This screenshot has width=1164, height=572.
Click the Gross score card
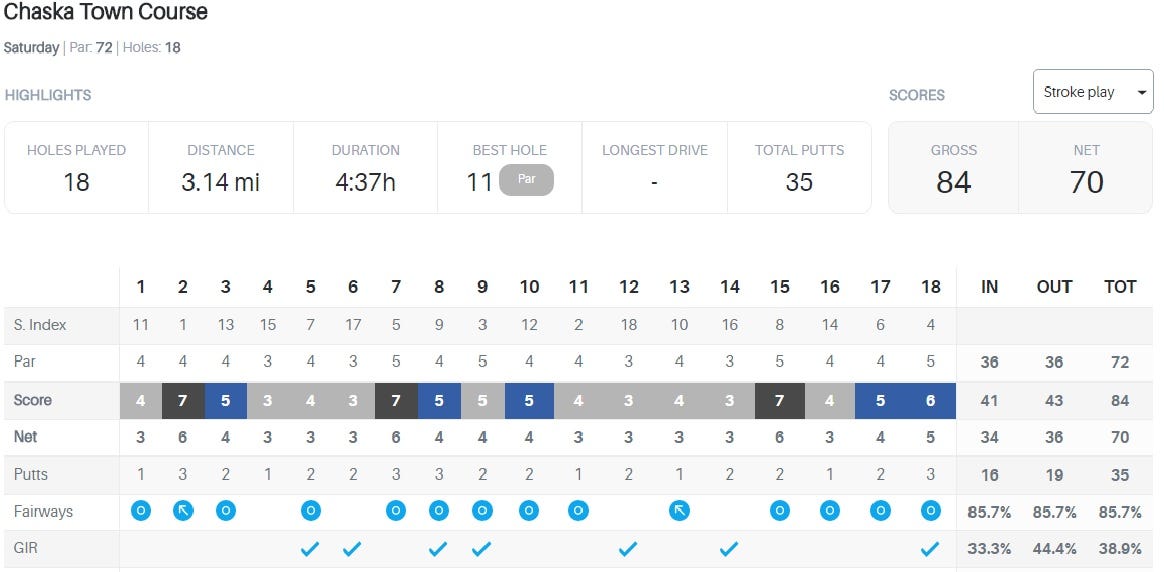(x=953, y=168)
